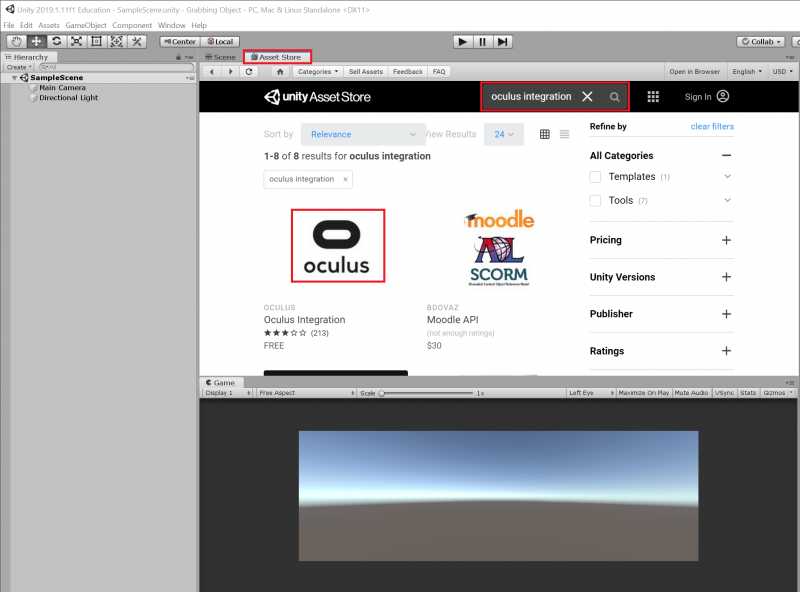Reload the Asset Store page
This screenshot has height=592, width=800.
coord(249,71)
